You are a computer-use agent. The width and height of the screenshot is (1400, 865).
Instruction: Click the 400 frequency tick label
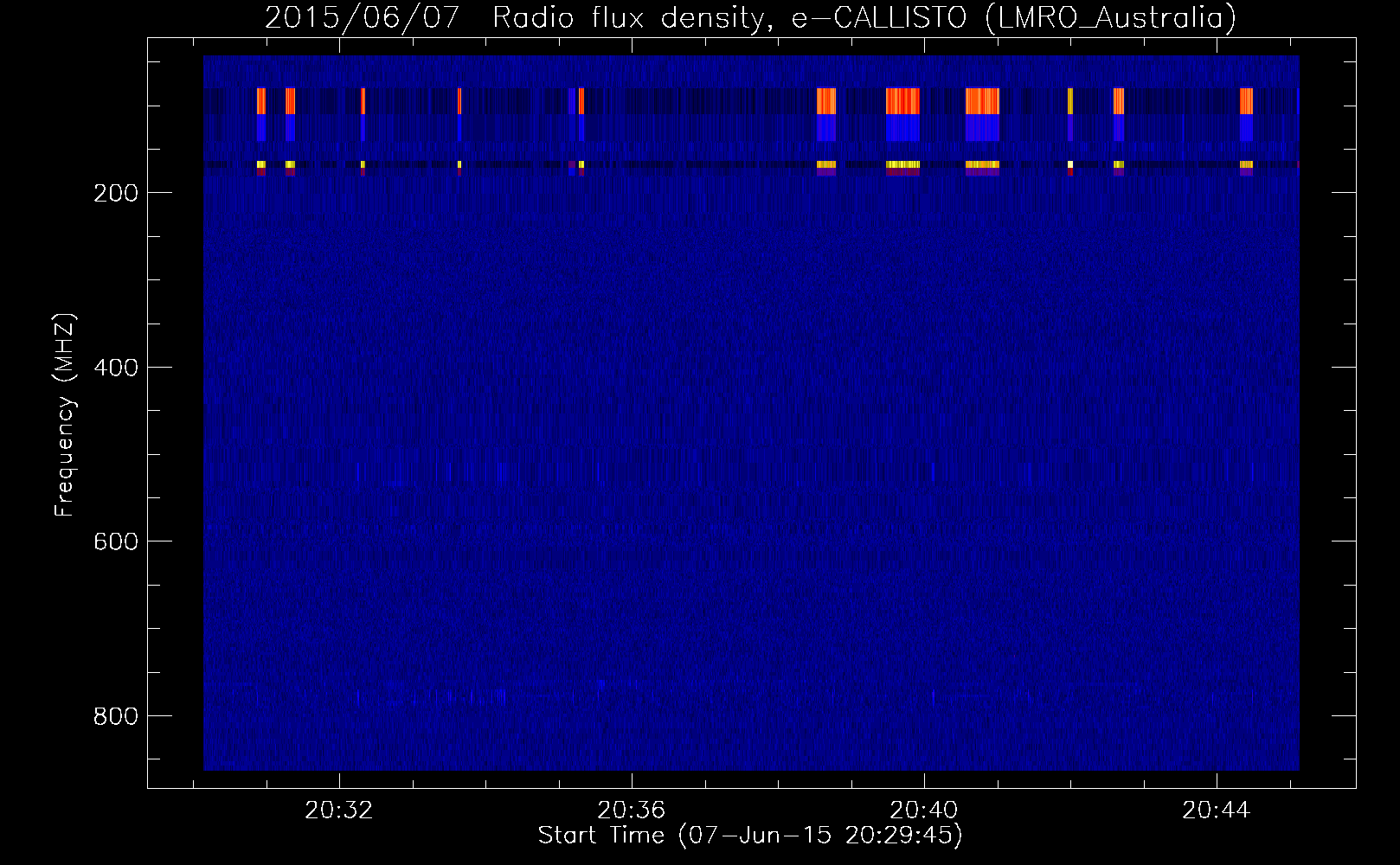(x=116, y=368)
